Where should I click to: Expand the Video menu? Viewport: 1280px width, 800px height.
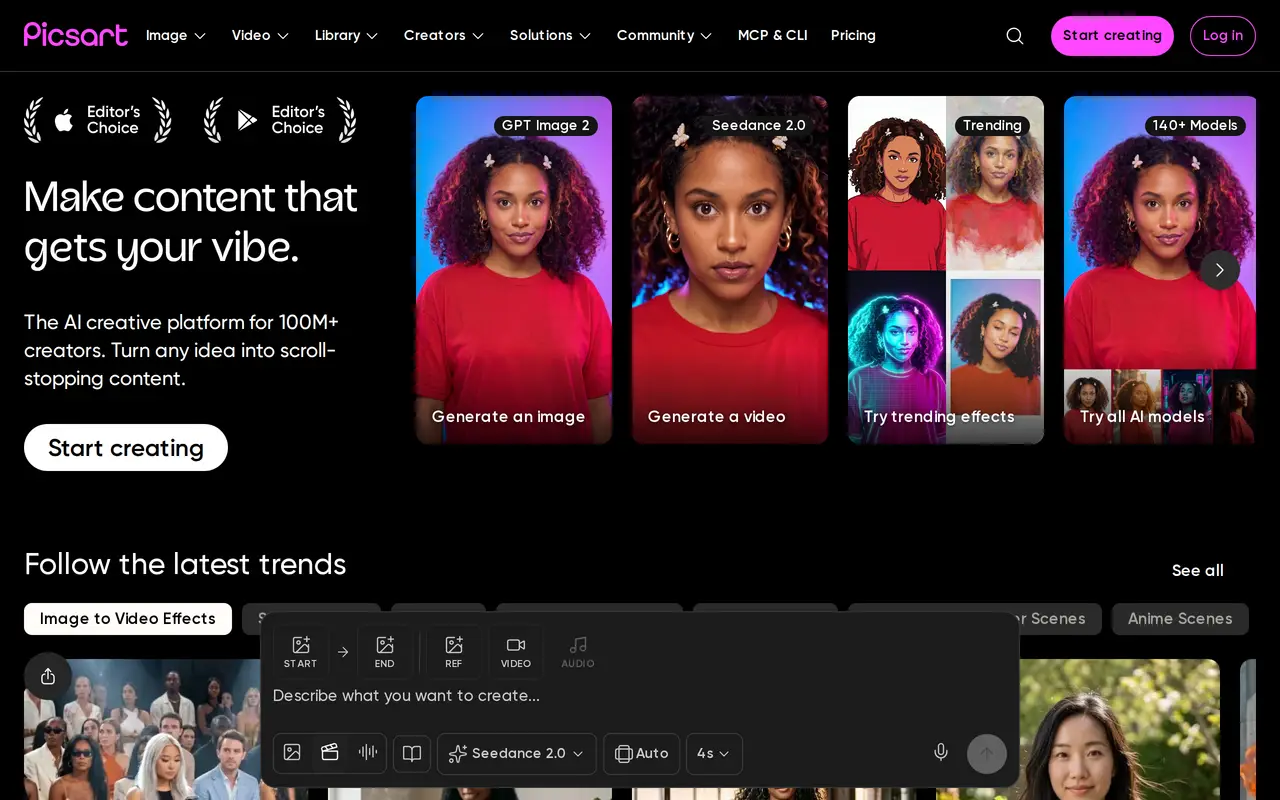pyautogui.click(x=260, y=36)
